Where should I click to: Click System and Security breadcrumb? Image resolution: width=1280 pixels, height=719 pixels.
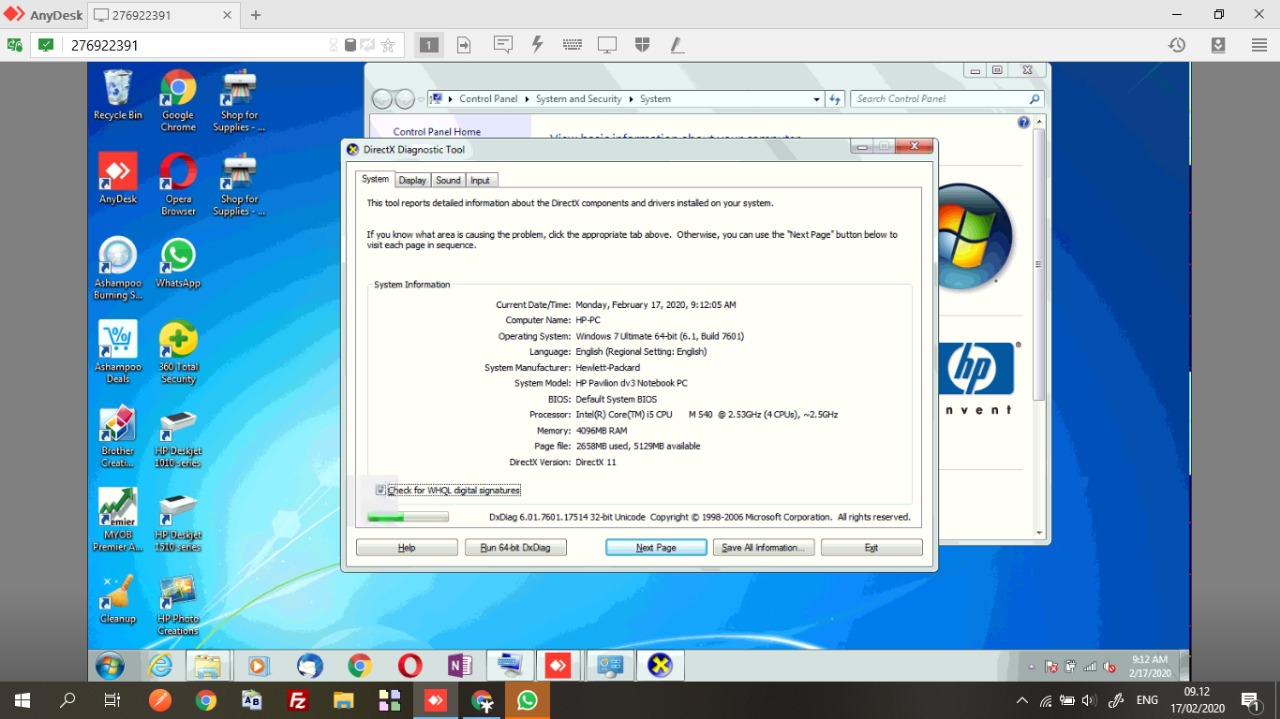pyautogui.click(x=578, y=99)
